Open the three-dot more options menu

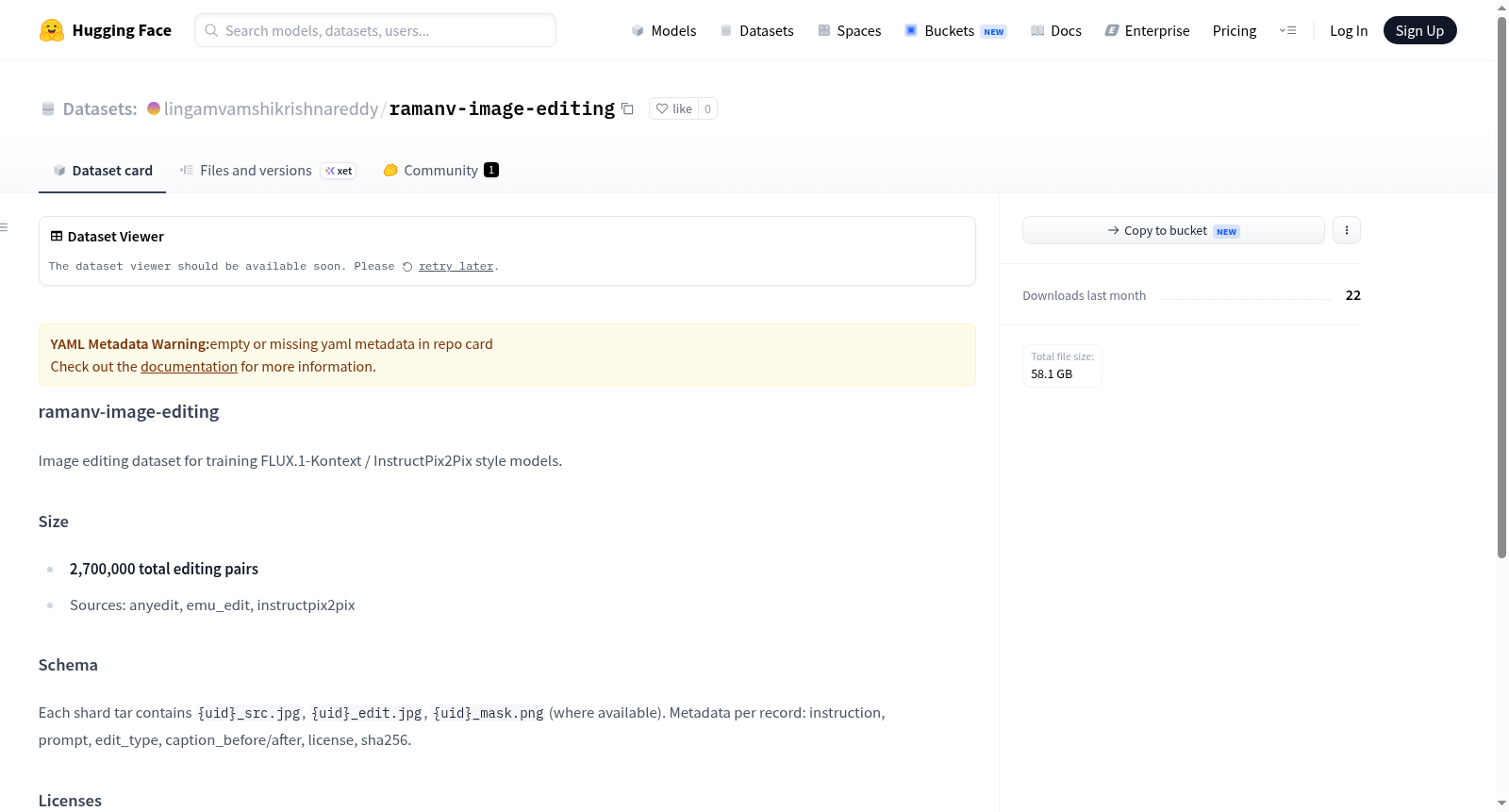point(1347,230)
